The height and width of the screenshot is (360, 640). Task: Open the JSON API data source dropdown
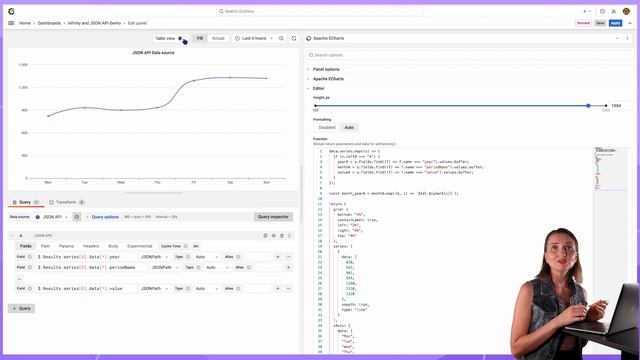click(x=52, y=217)
